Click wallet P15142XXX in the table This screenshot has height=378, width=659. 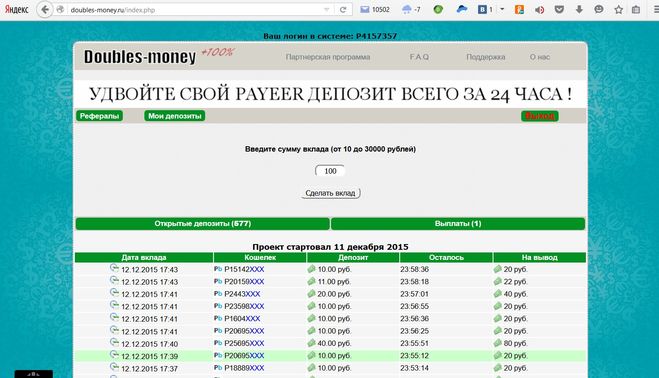pyautogui.click(x=244, y=269)
